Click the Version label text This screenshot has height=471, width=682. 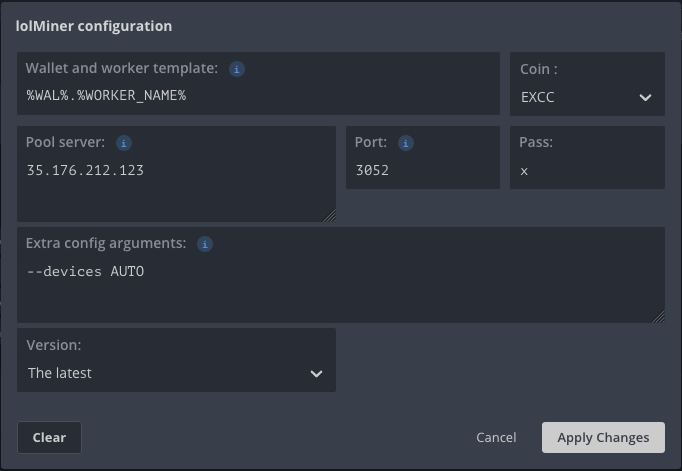(54, 345)
